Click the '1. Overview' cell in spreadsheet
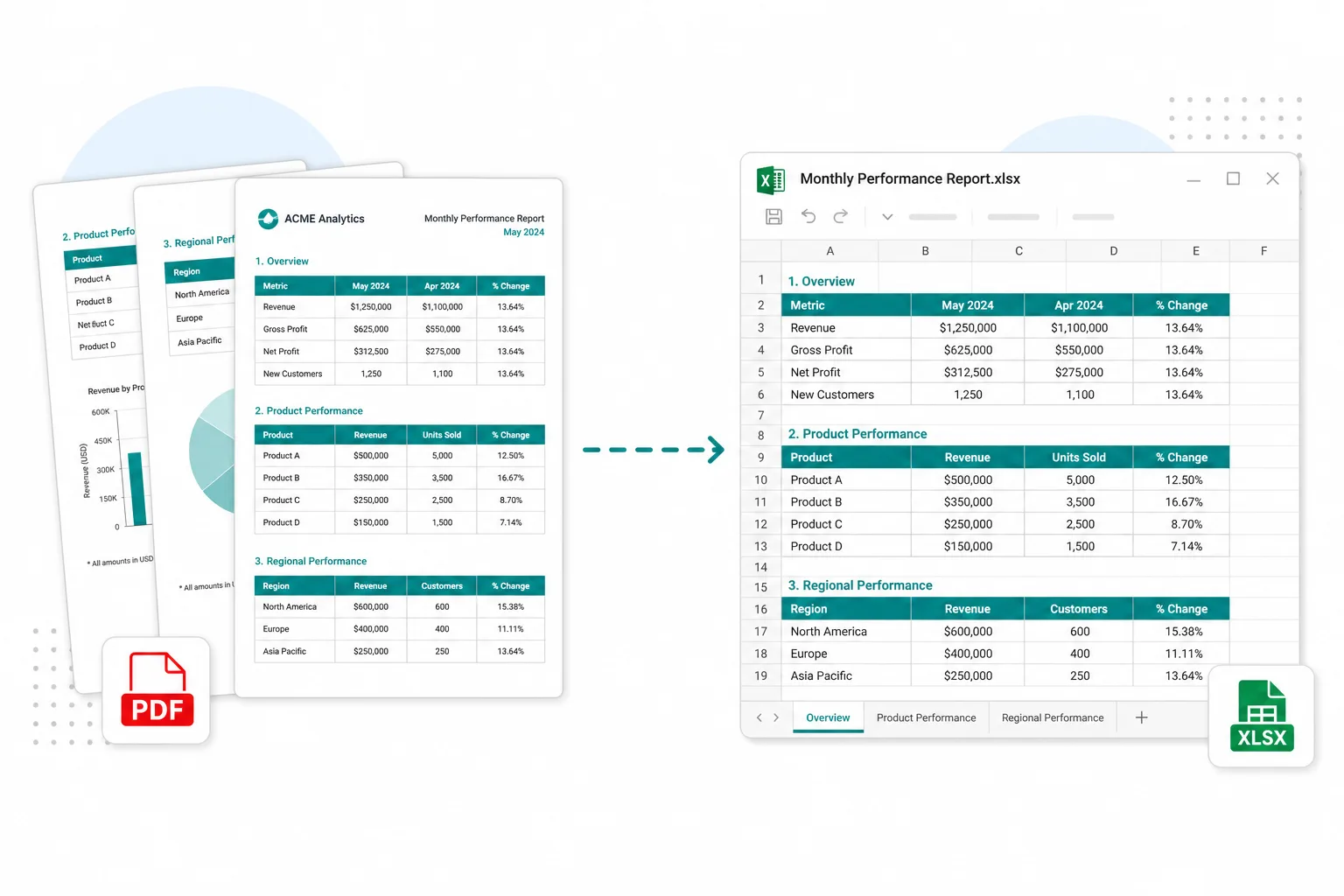Screen dimensions: 1344x896 [822, 281]
